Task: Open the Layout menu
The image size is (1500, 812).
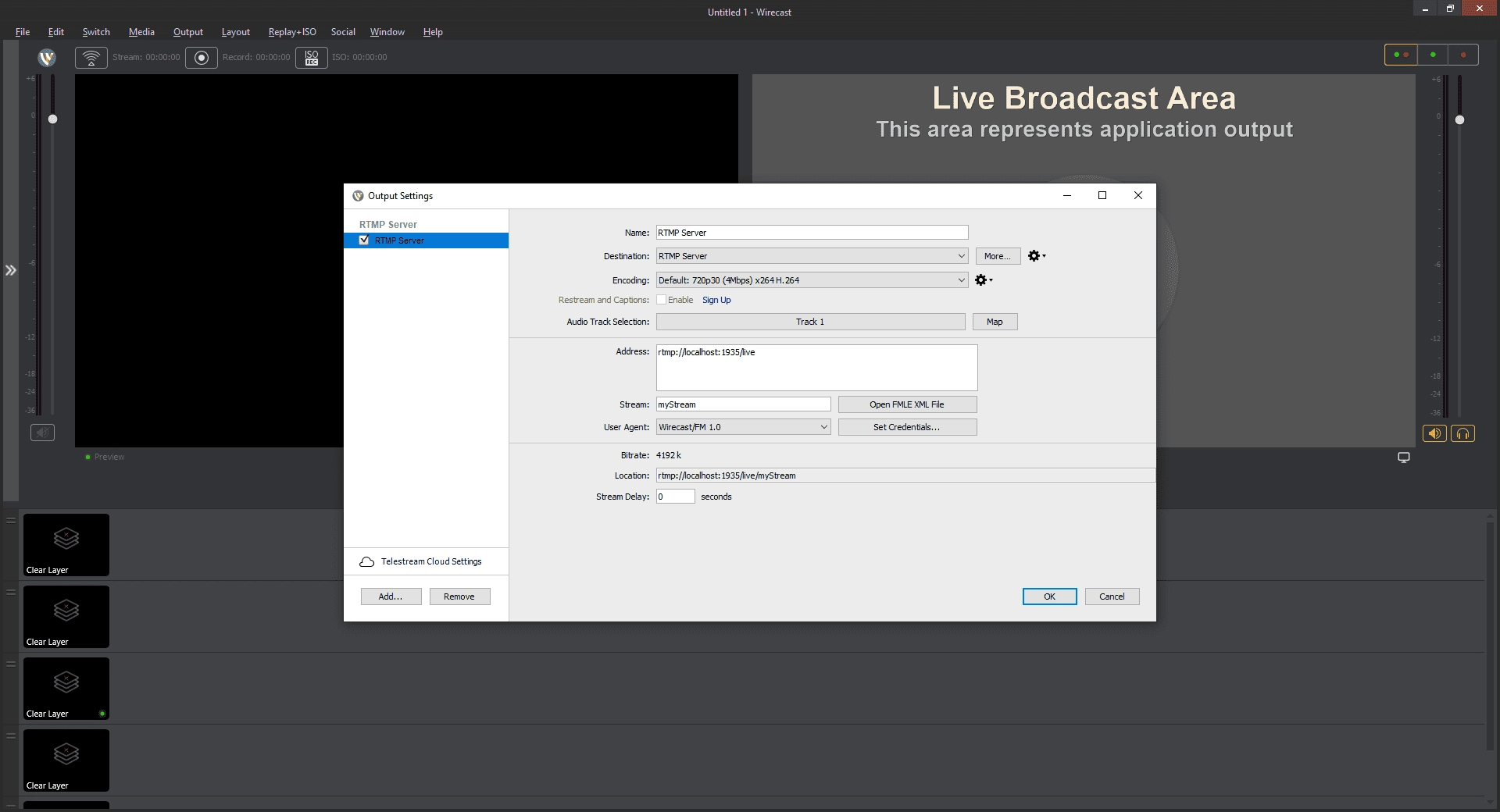Action: pyautogui.click(x=236, y=32)
